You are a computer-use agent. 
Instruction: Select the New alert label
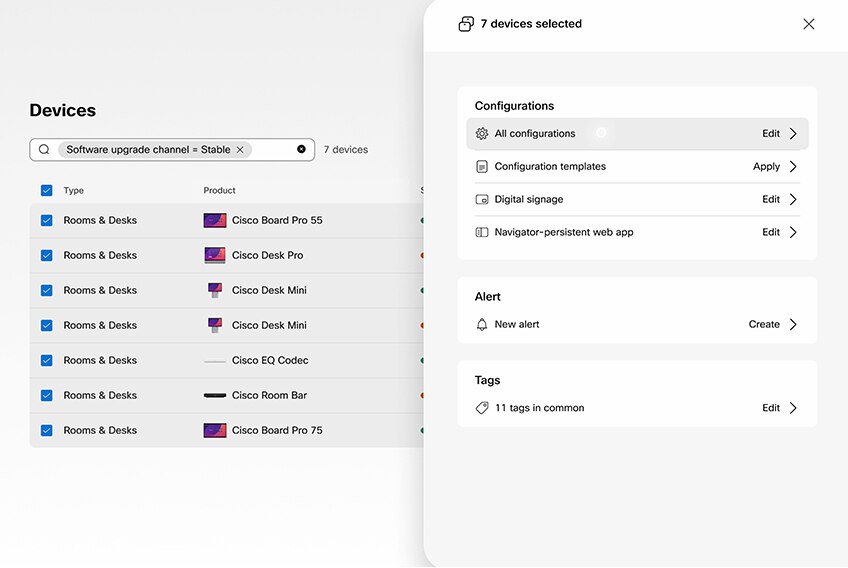point(516,325)
